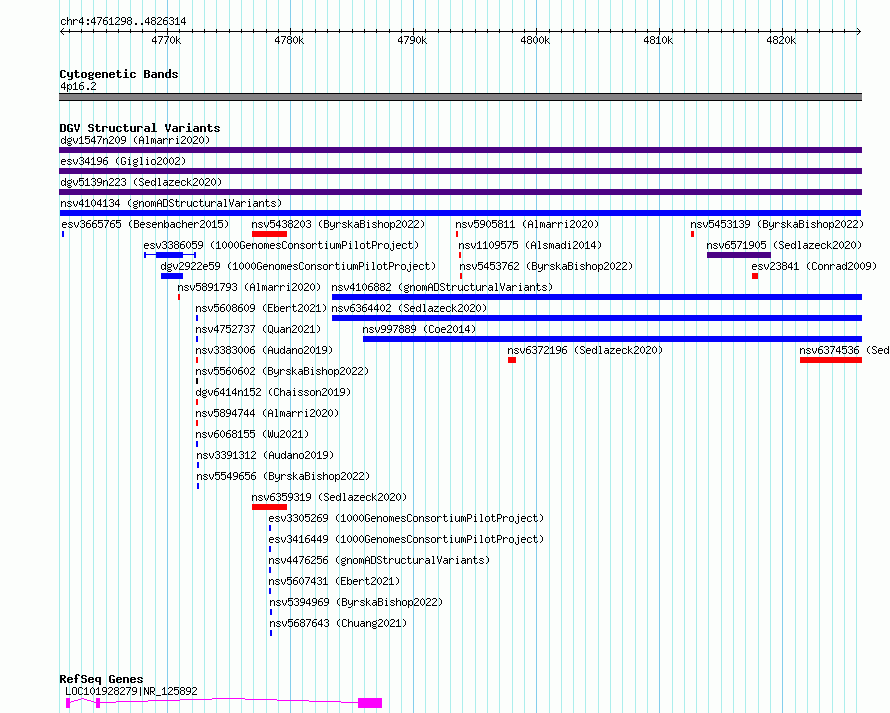Open variant dgv1547n209 (Almarri2020)

tap(135, 140)
